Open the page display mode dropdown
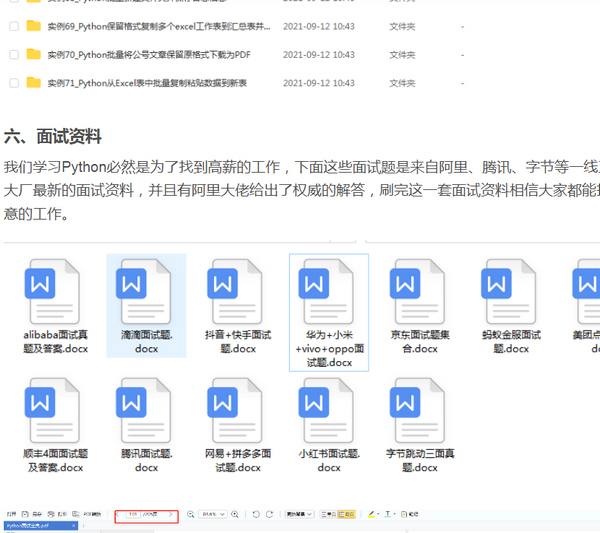 click(300, 514)
